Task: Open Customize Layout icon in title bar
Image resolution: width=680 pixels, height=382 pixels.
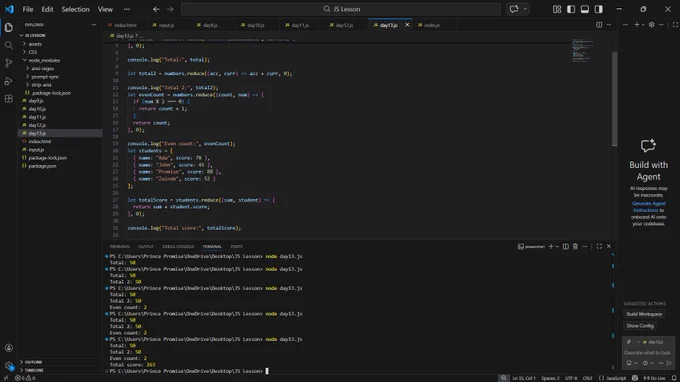Action: [x=557, y=9]
